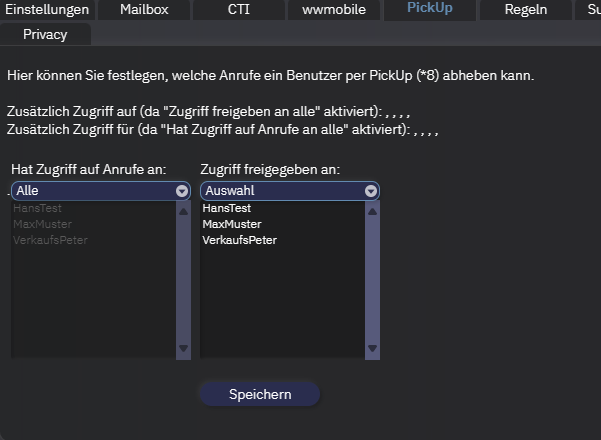
Task: Switch to the Mailbox tab
Action: (x=144, y=10)
